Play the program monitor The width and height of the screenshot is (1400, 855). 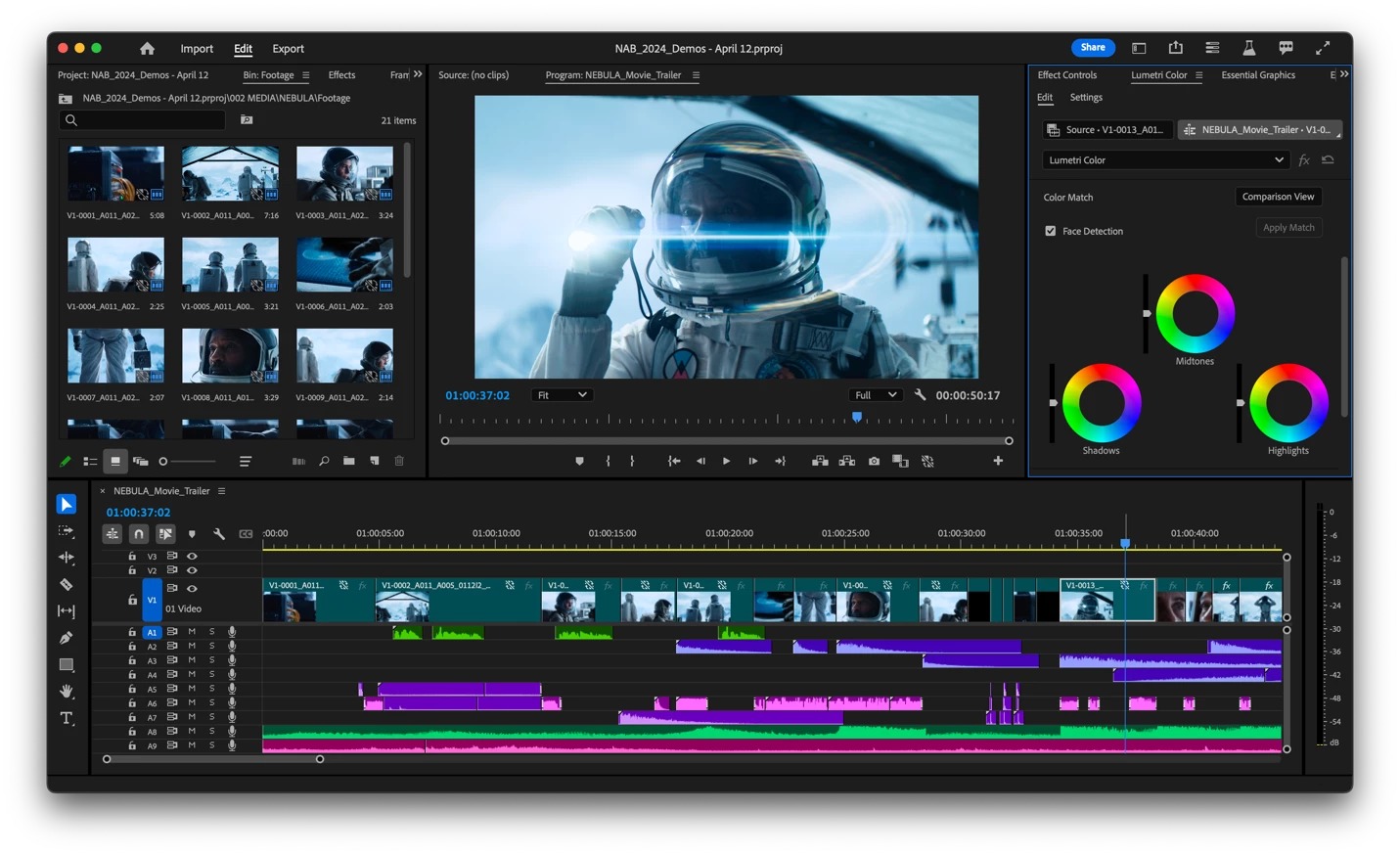(726, 461)
